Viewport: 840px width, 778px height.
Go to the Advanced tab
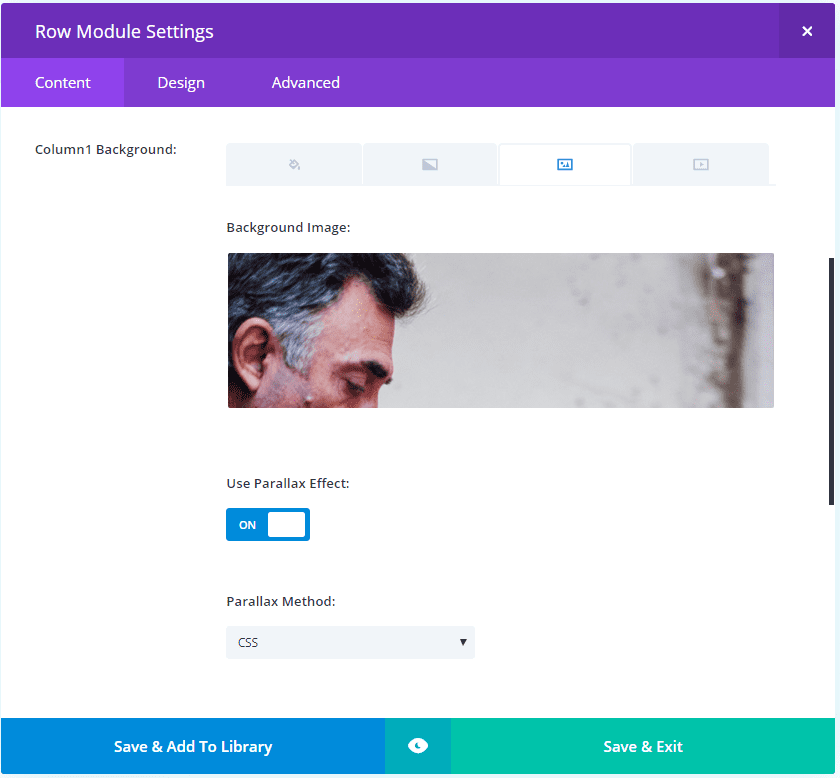tap(306, 83)
